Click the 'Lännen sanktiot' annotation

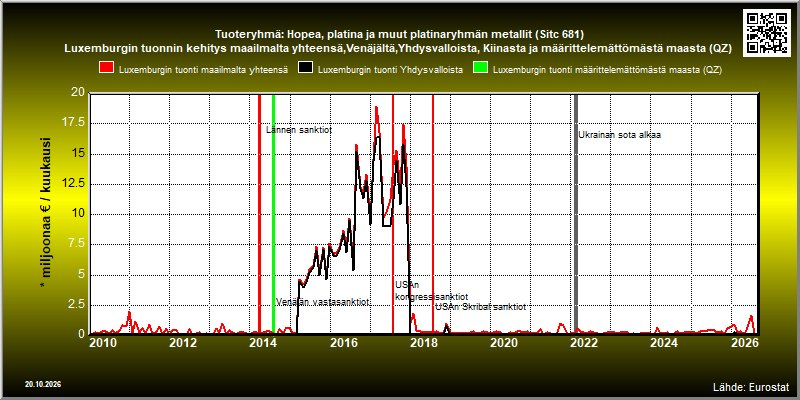point(299,130)
